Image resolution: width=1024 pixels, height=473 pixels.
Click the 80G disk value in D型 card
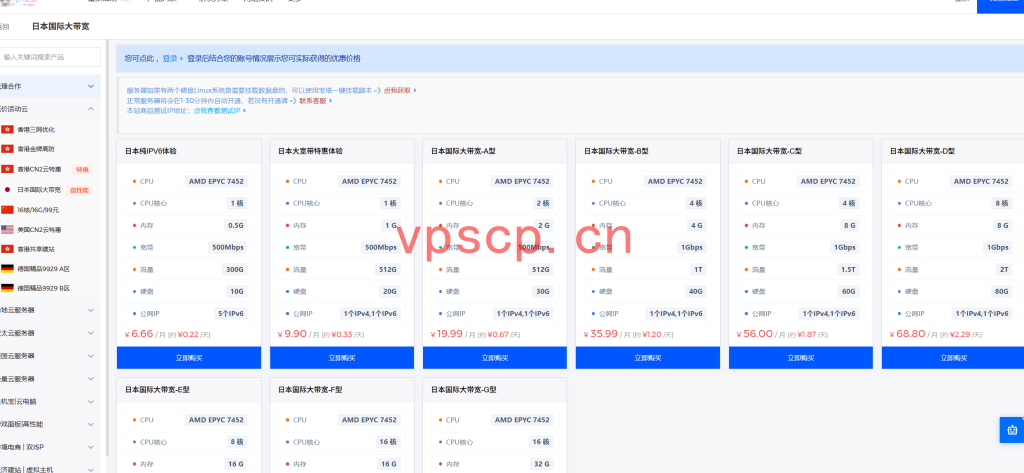(x=1000, y=291)
